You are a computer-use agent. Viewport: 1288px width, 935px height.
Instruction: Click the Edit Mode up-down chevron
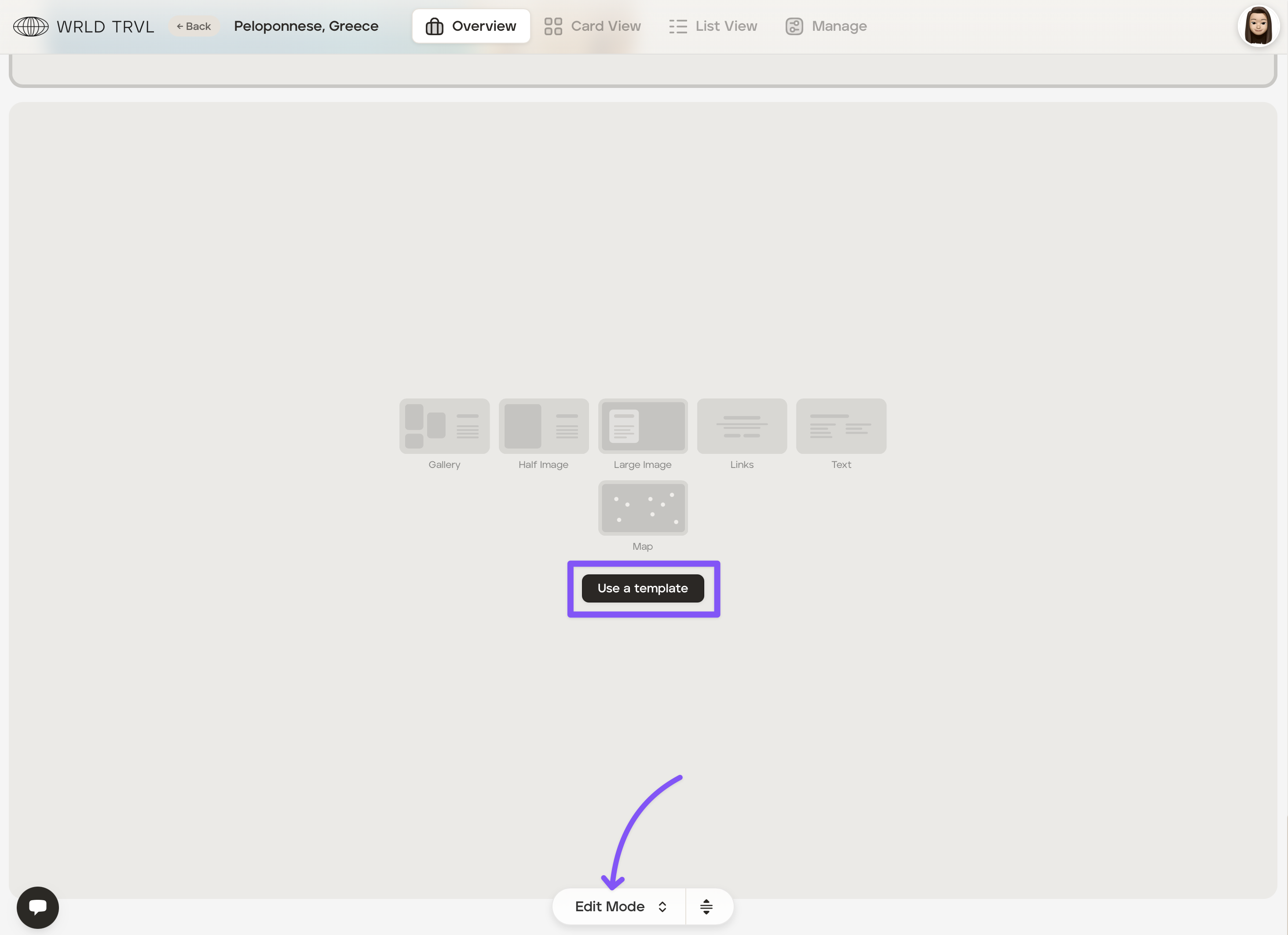(x=662, y=906)
